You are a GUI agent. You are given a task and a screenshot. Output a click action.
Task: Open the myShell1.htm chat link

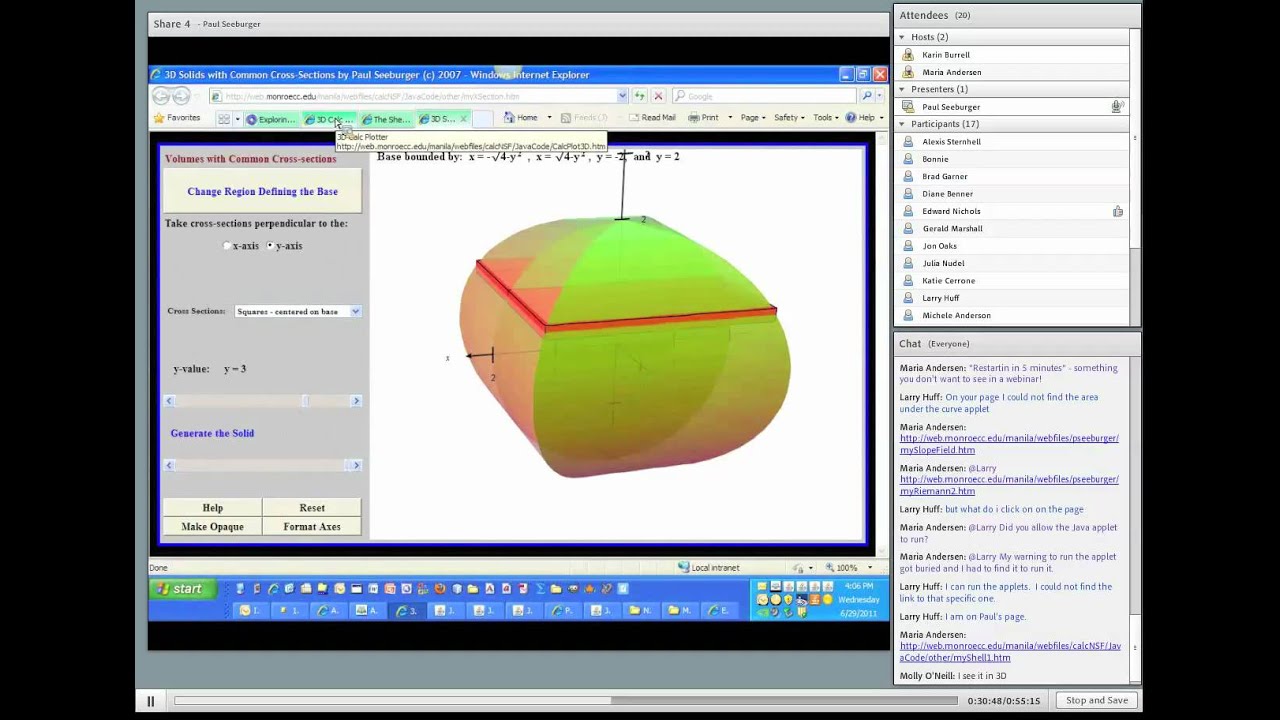tap(1009, 652)
